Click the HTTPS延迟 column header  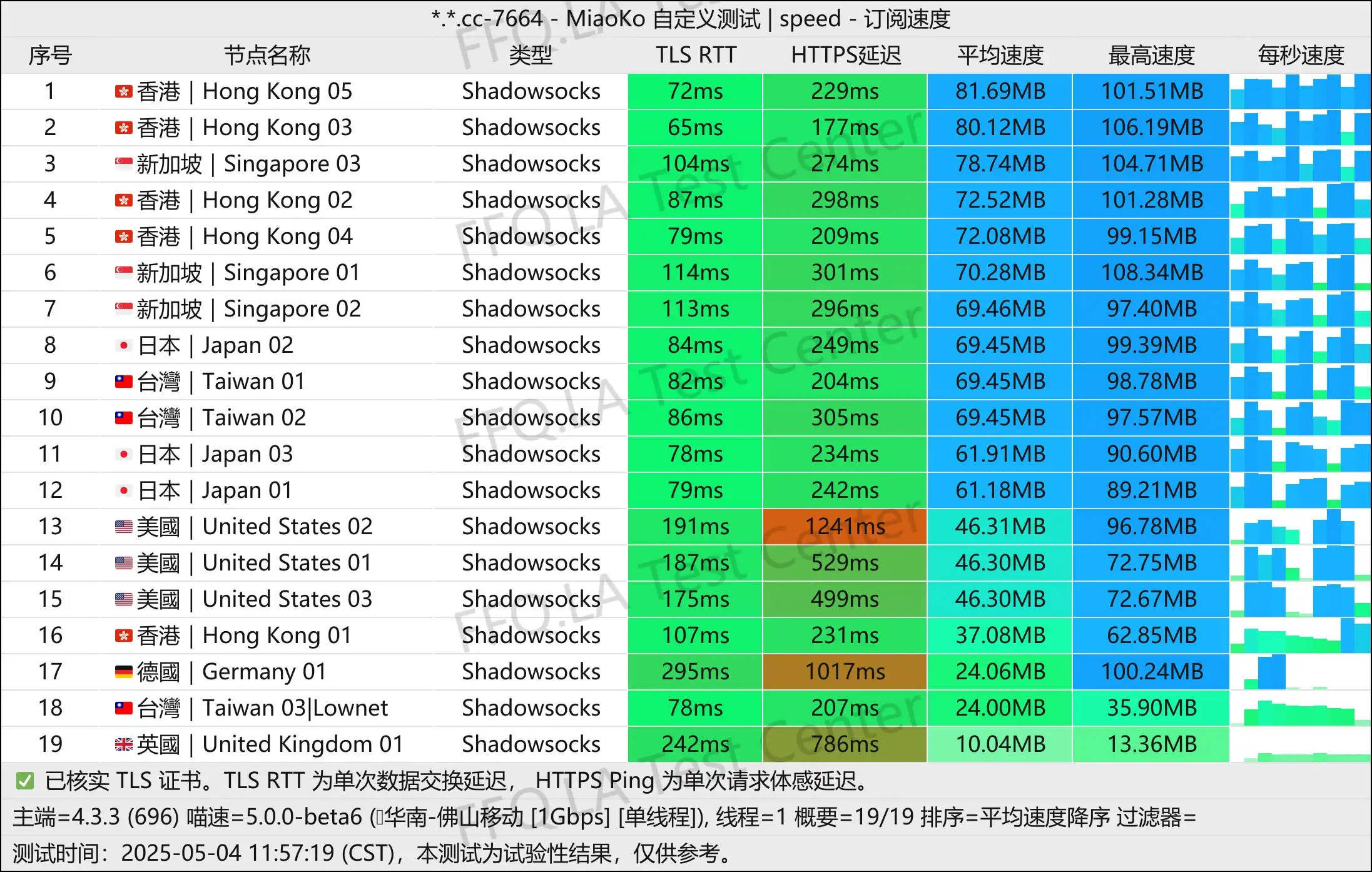(846, 56)
